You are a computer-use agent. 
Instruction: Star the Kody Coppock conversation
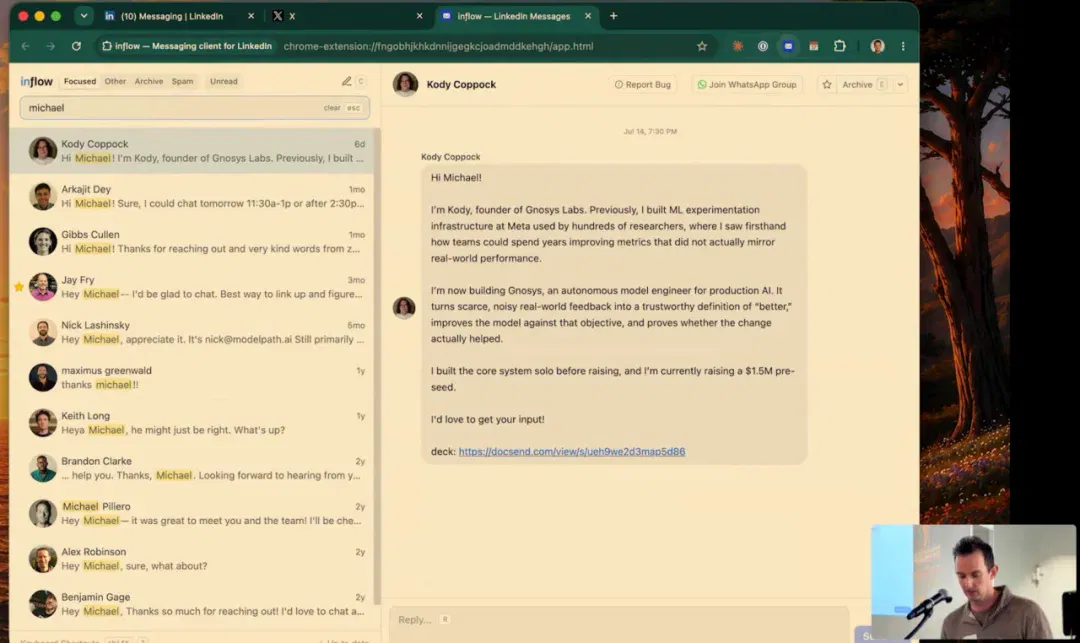[827, 85]
